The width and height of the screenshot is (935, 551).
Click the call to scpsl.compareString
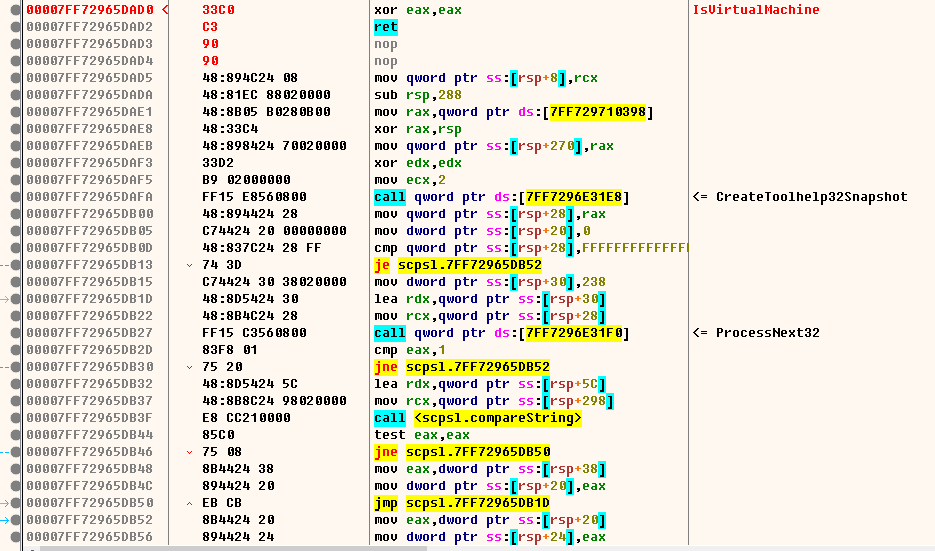pyautogui.click(x=478, y=418)
